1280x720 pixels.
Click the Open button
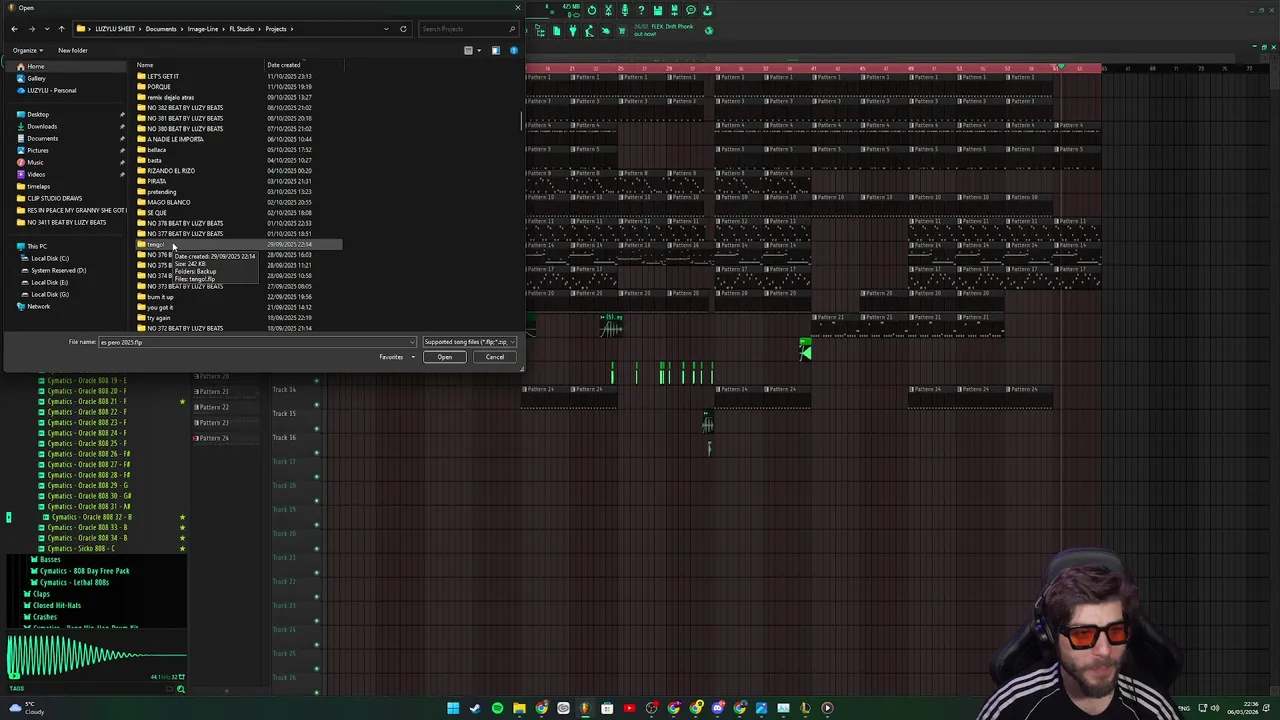click(445, 357)
